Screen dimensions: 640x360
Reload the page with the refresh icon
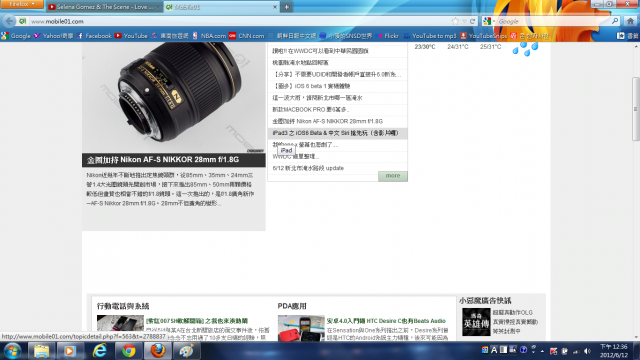click(473, 21)
